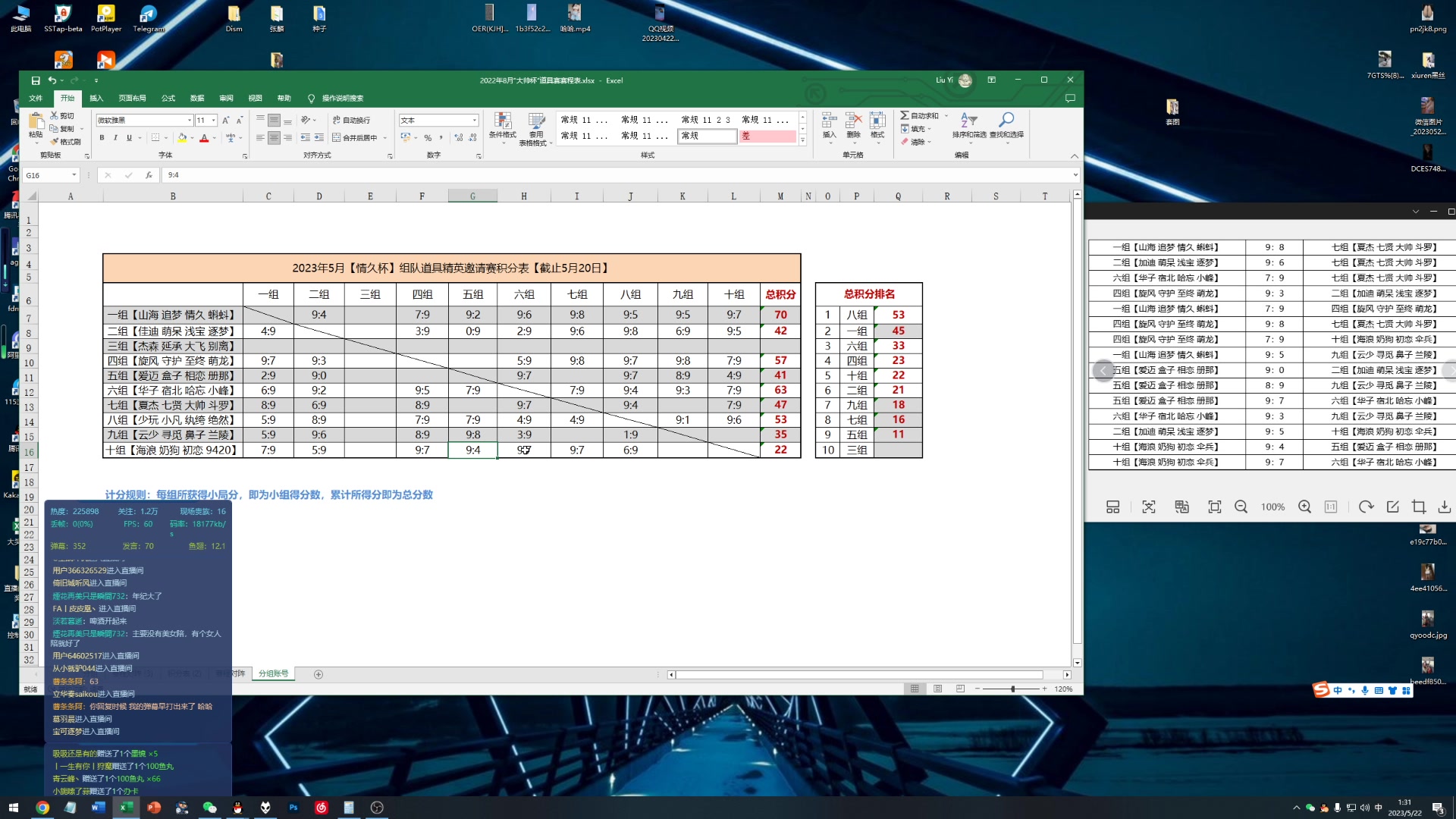Toggle Wrap Text (自动换行)
1456x819 pixels.
tap(351, 121)
